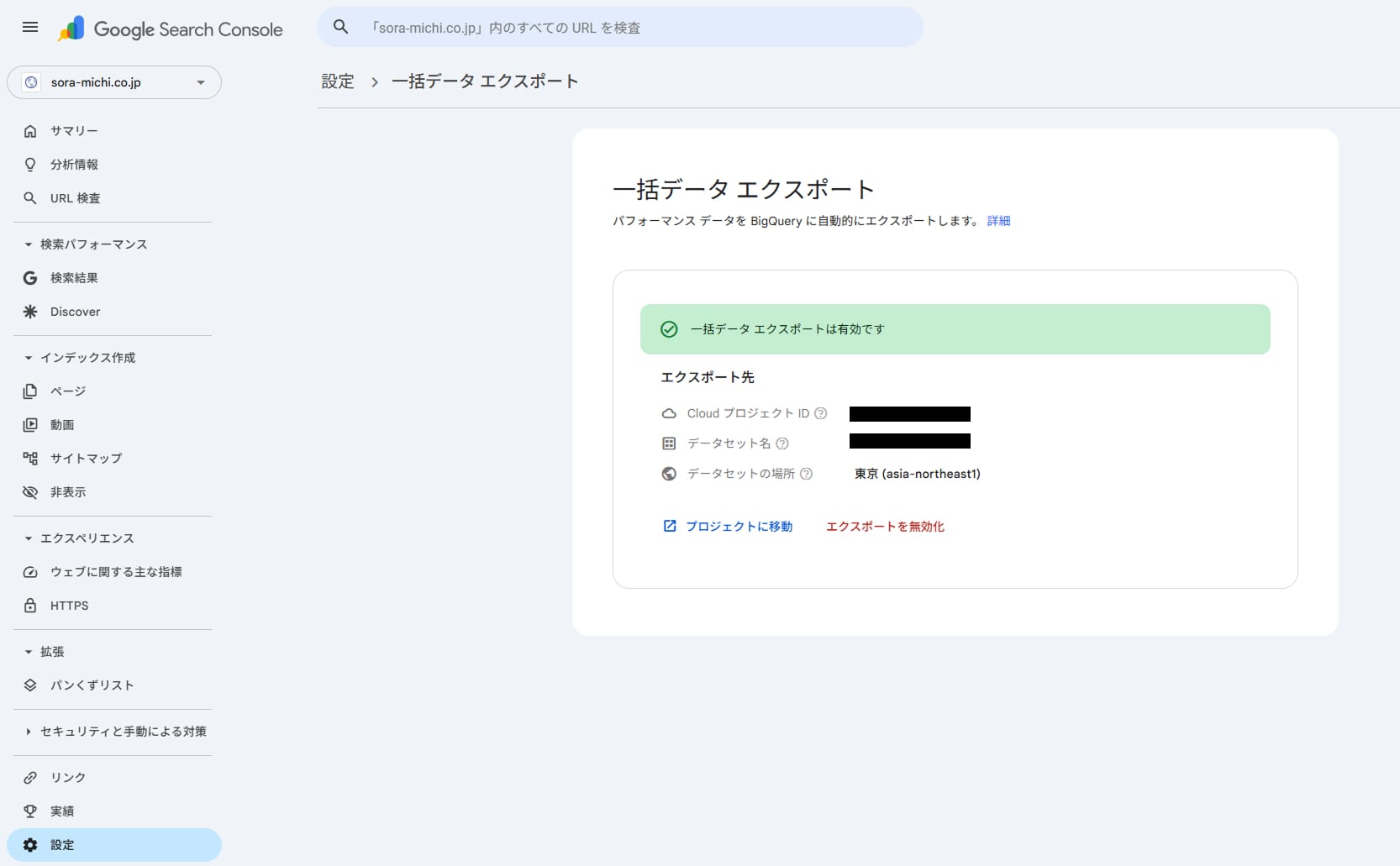Click the データセットの場所 label

741,474
